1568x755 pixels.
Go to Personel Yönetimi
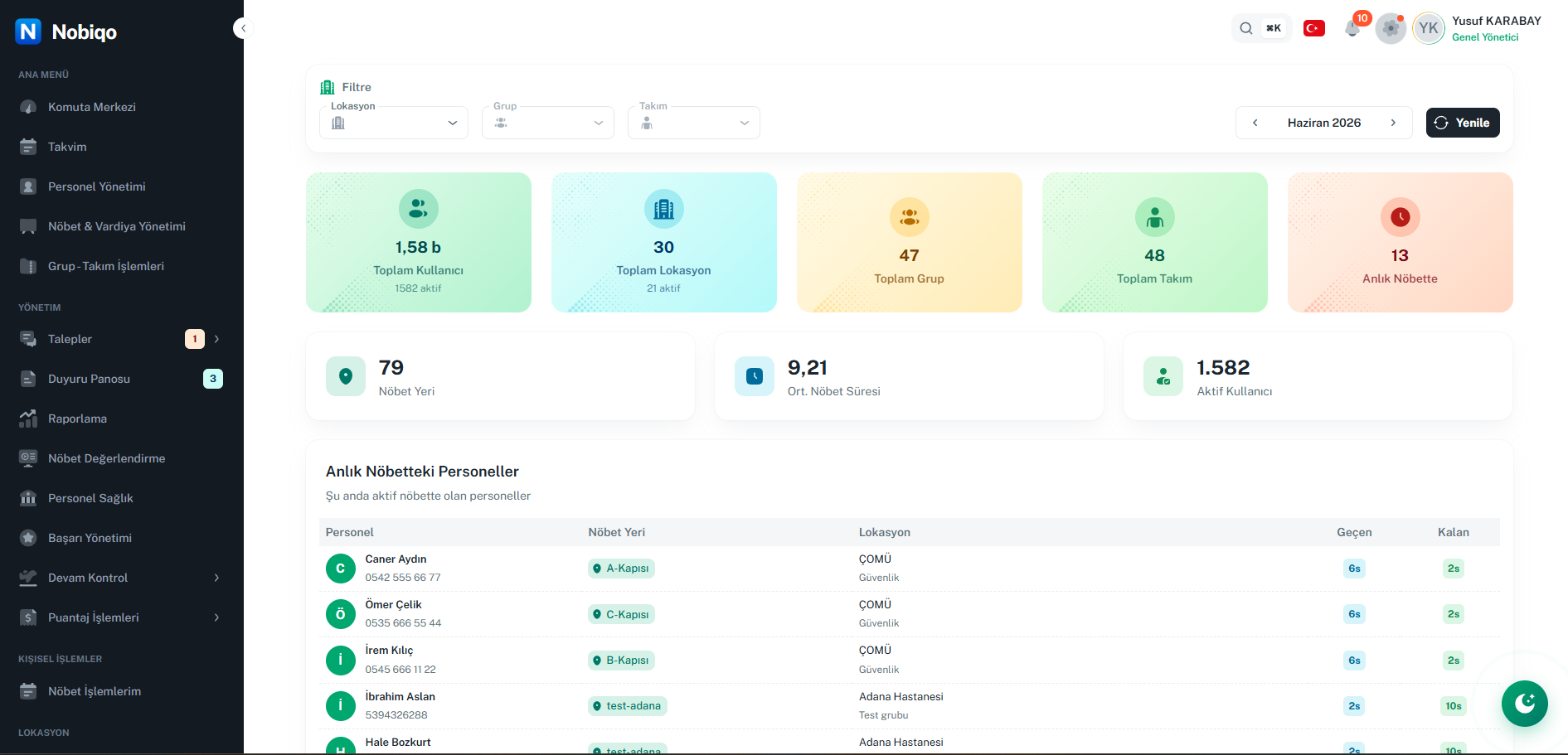pos(122,186)
